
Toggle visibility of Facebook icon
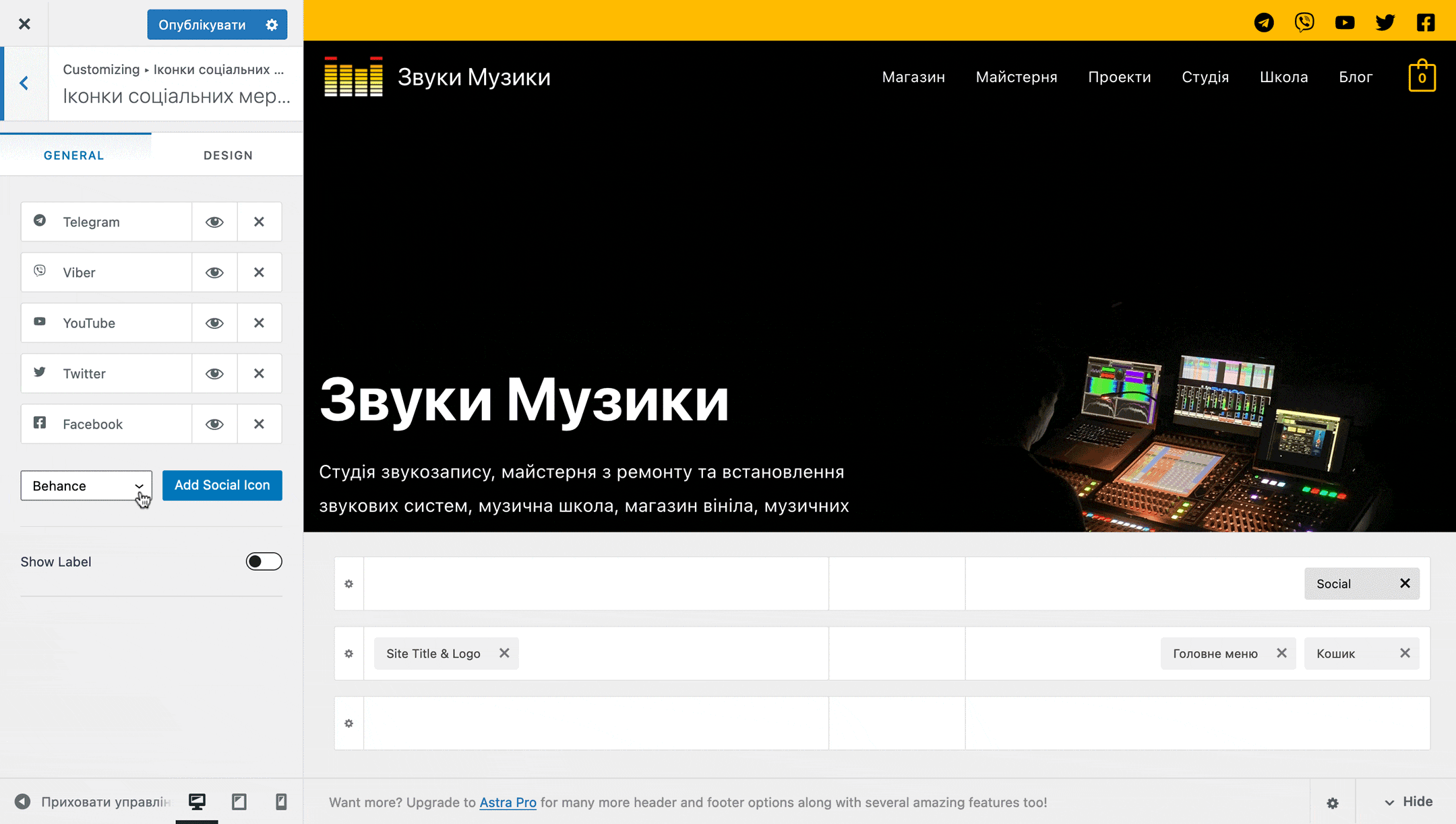[x=214, y=424]
